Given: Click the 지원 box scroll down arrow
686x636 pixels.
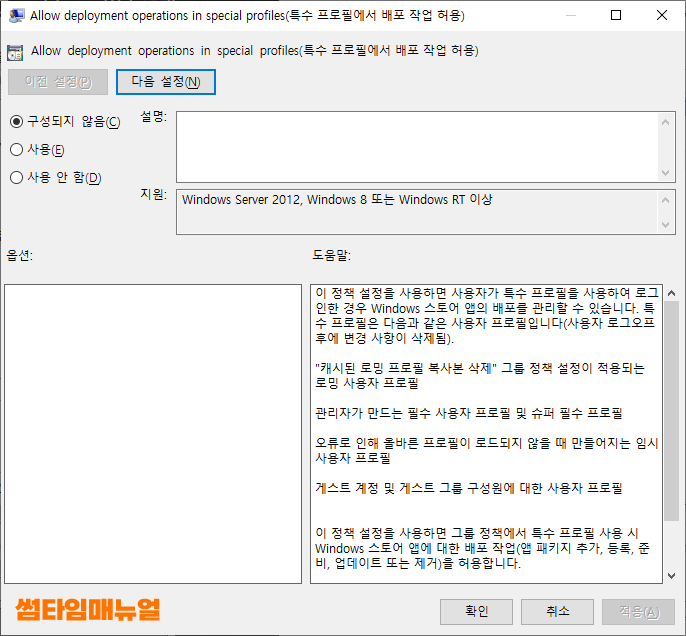Looking at the screenshot, I should 665,225.
